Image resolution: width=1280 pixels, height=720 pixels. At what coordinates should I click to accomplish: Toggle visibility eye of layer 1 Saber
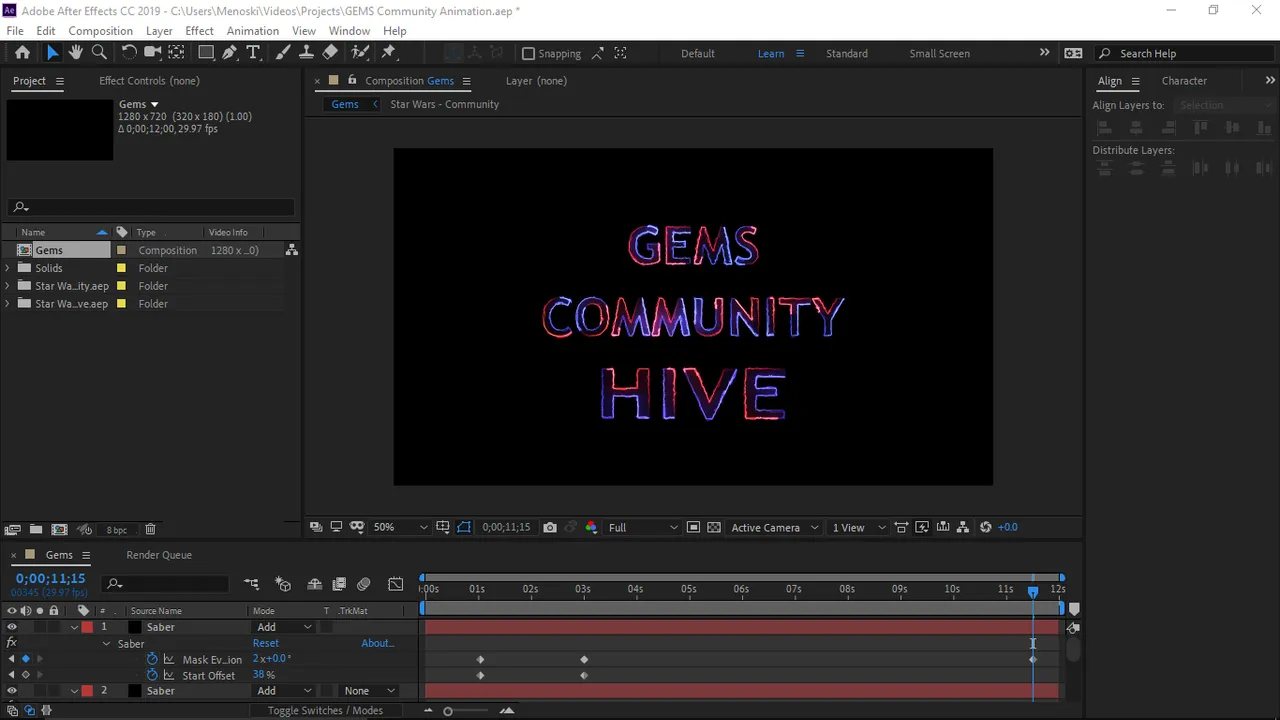click(x=12, y=627)
